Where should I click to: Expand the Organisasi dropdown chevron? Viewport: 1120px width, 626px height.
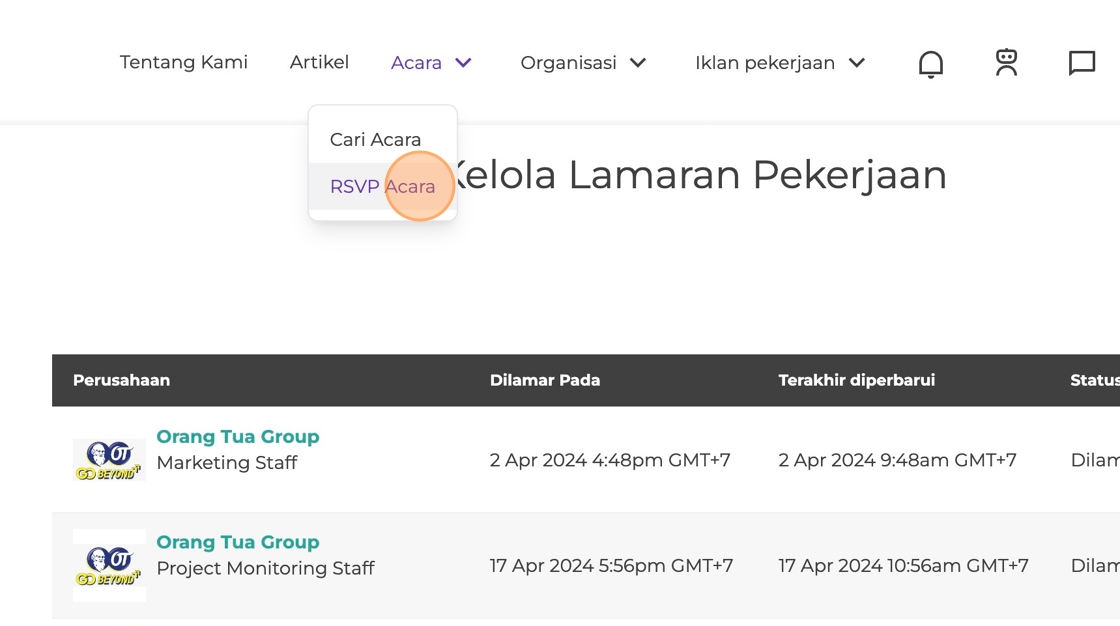click(x=638, y=63)
